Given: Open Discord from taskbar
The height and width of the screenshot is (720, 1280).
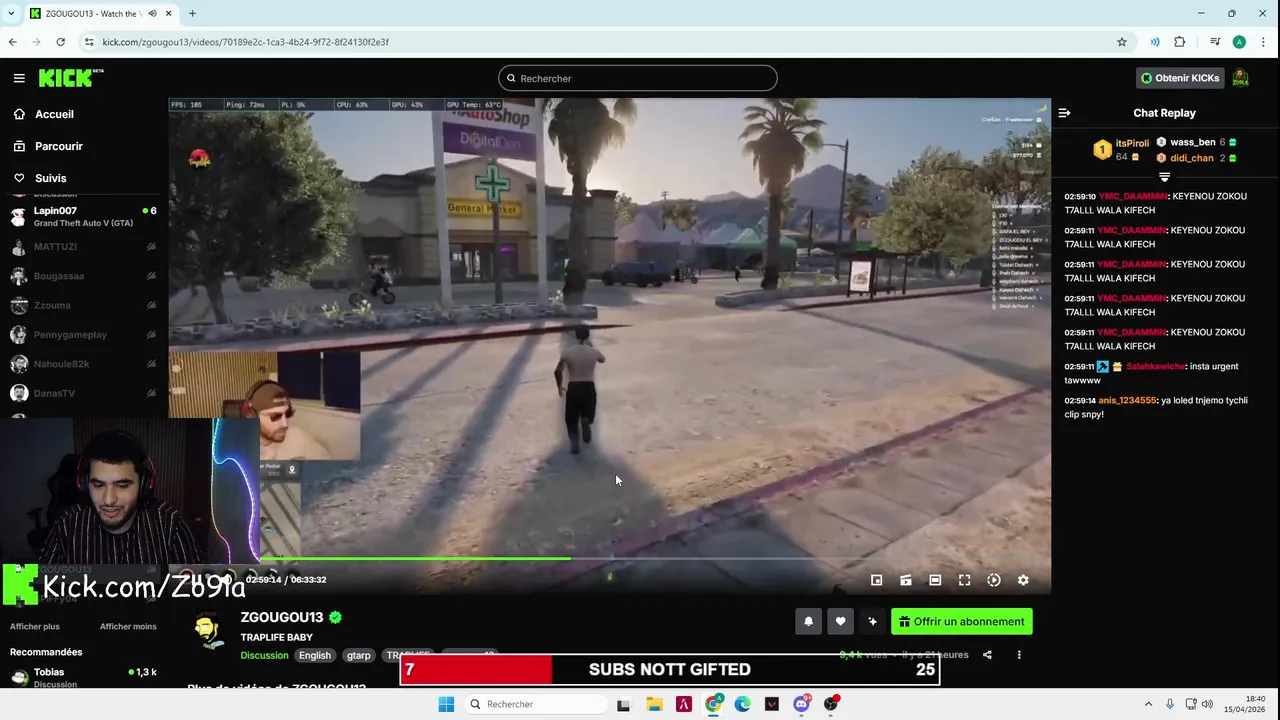Looking at the screenshot, I should [801, 704].
